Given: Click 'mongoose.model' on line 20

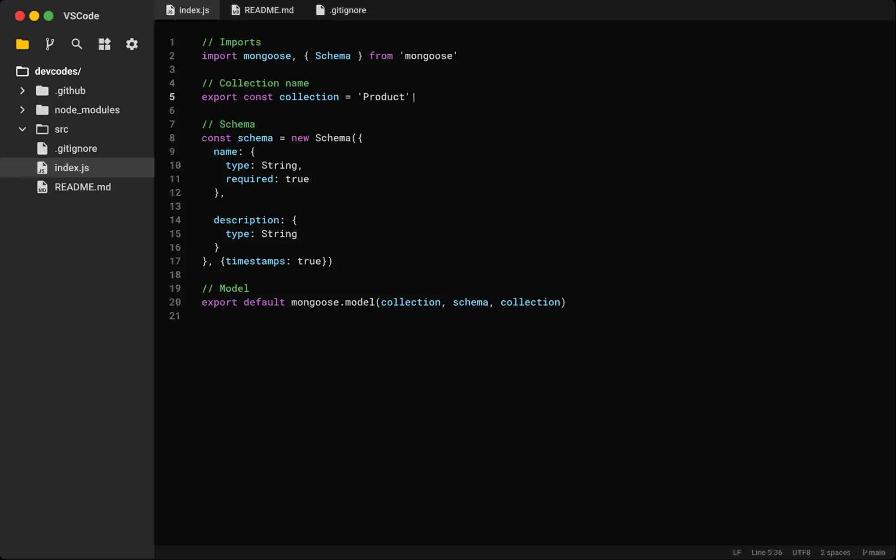Looking at the screenshot, I should 333,302.
